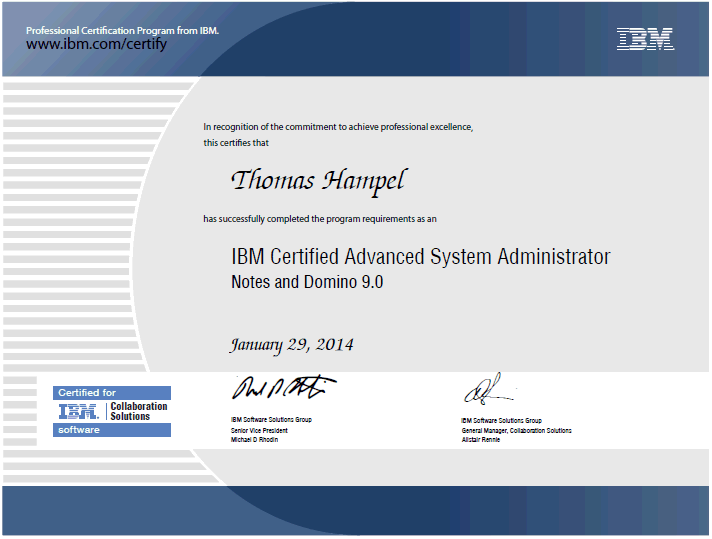Click 'IBM Software Solutions Group' above Senior Vice President
The image size is (712, 539).
271,420
